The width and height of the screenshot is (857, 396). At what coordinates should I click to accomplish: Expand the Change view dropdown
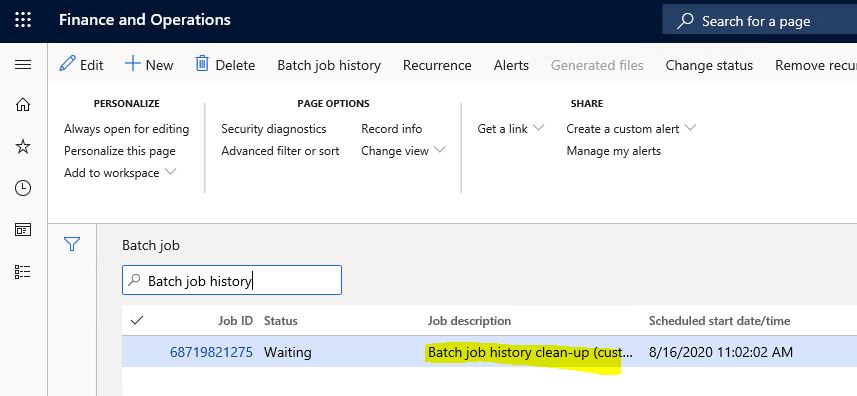coord(403,151)
